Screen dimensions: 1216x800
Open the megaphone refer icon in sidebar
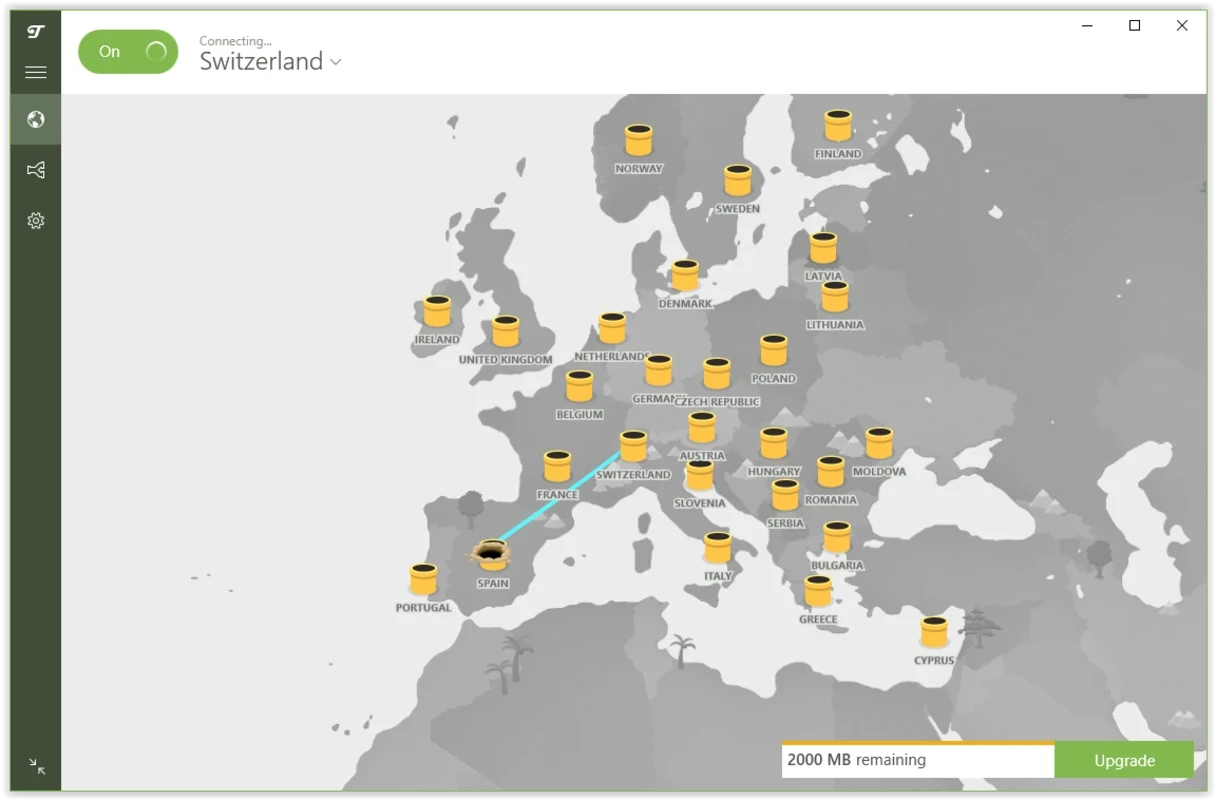pos(36,170)
